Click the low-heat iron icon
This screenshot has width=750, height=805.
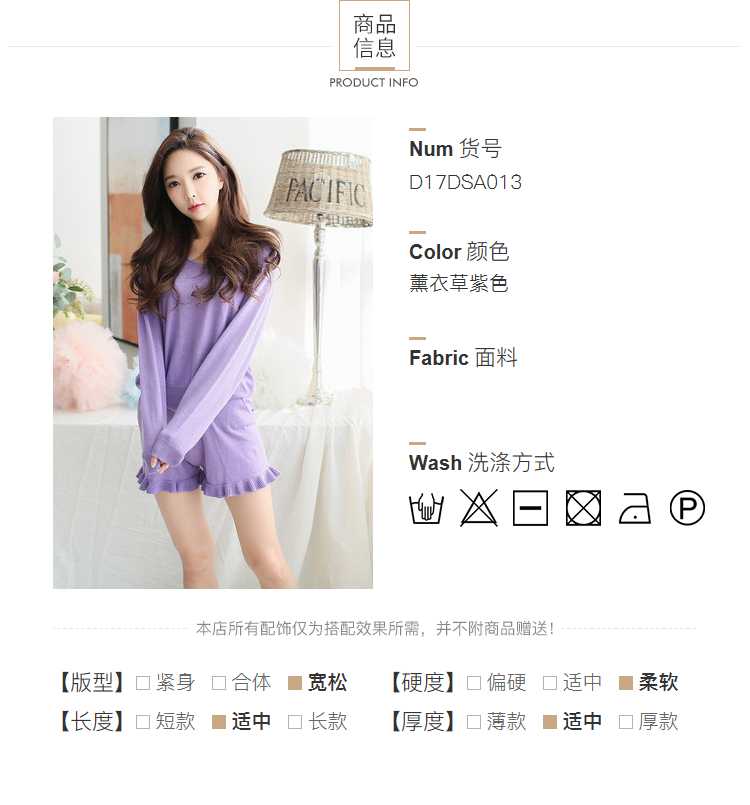(x=635, y=508)
